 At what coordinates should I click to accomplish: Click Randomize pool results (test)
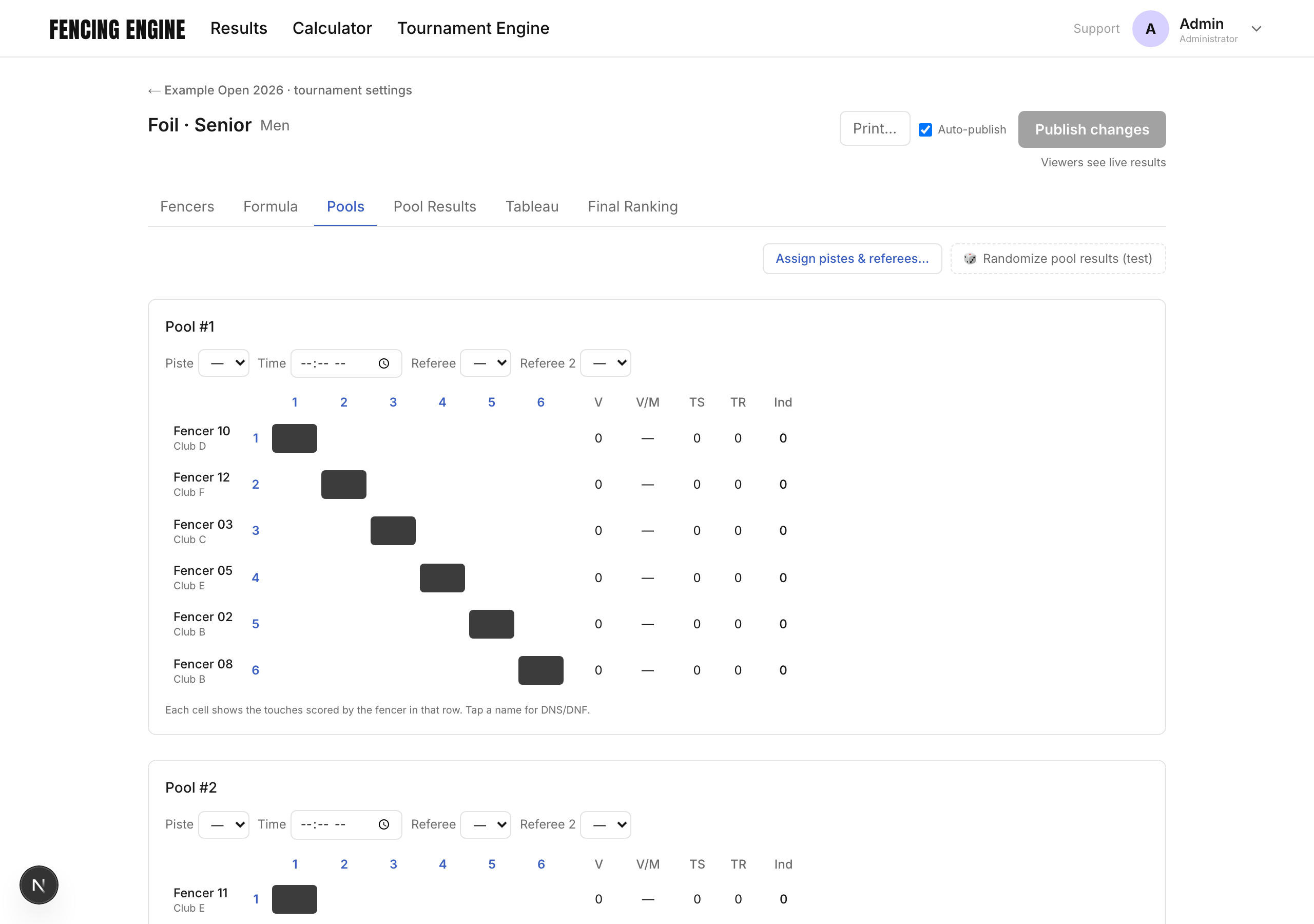(1058, 259)
